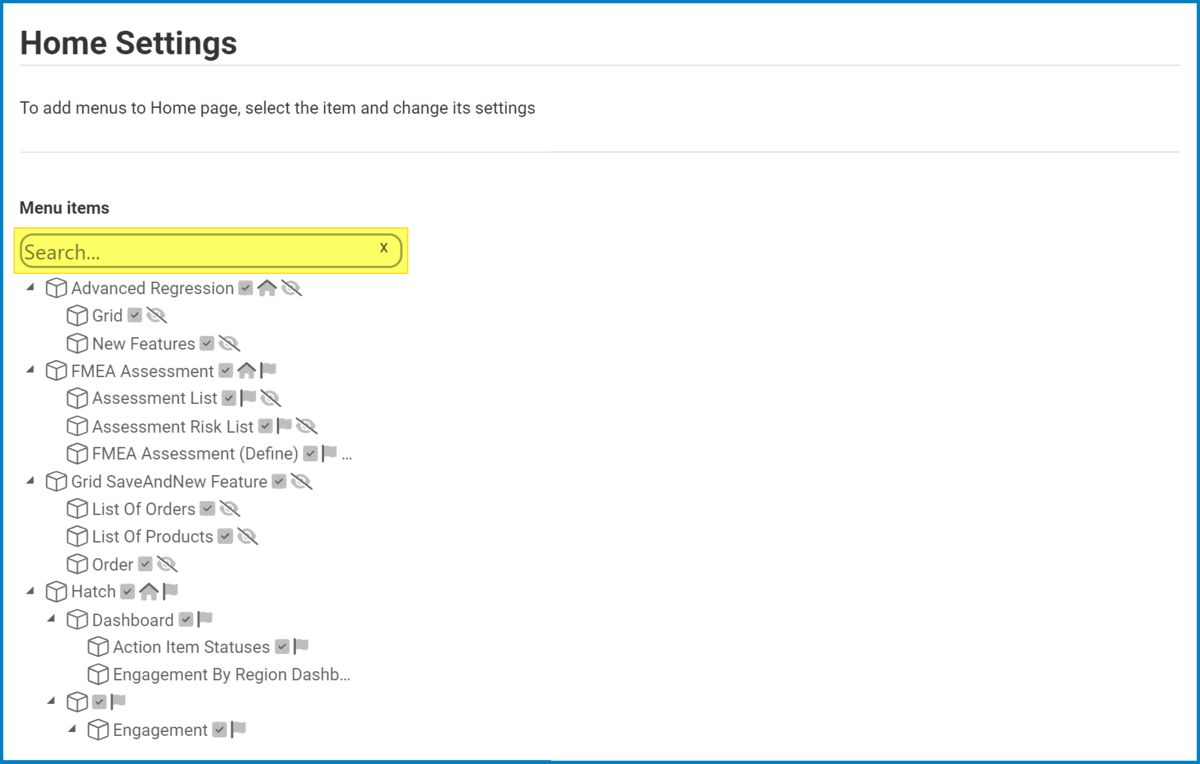Click flag icon next to Dashboard

point(205,620)
